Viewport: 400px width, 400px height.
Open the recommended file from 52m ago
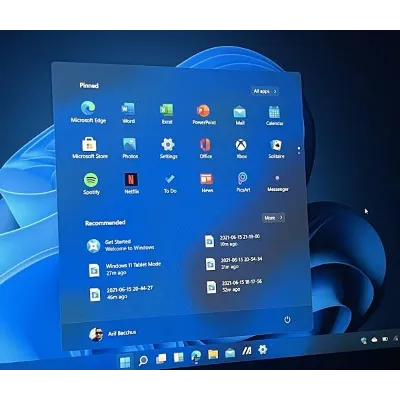(234, 286)
